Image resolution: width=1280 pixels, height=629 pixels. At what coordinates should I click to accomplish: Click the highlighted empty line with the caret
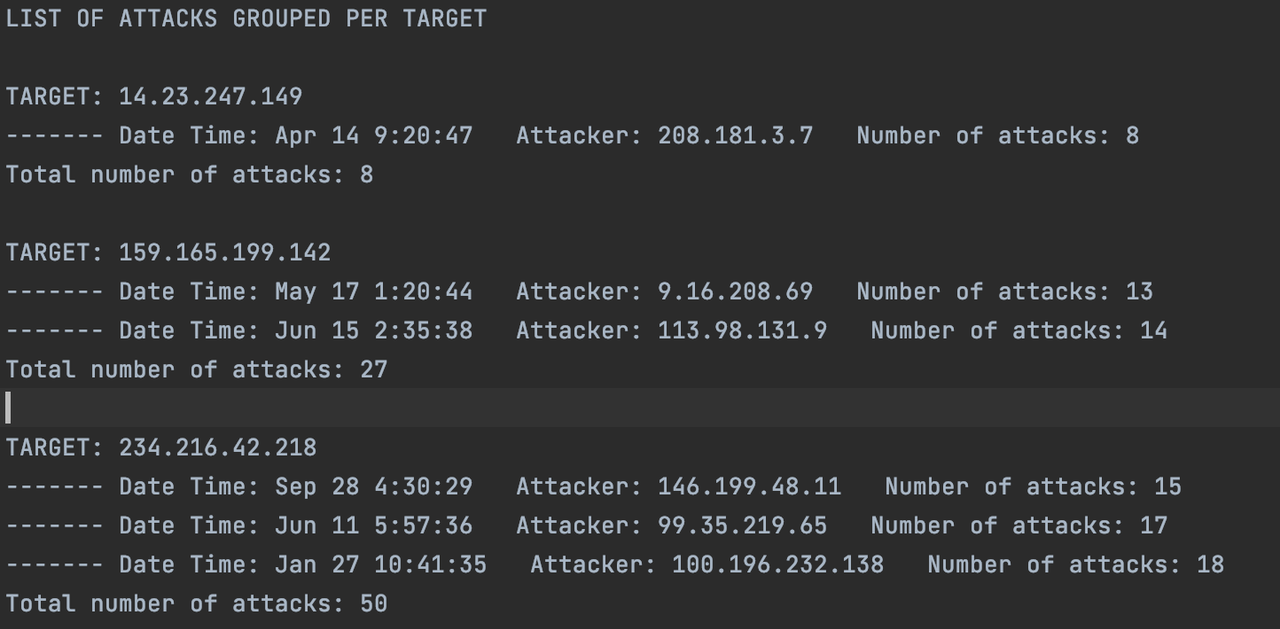point(640,408)
